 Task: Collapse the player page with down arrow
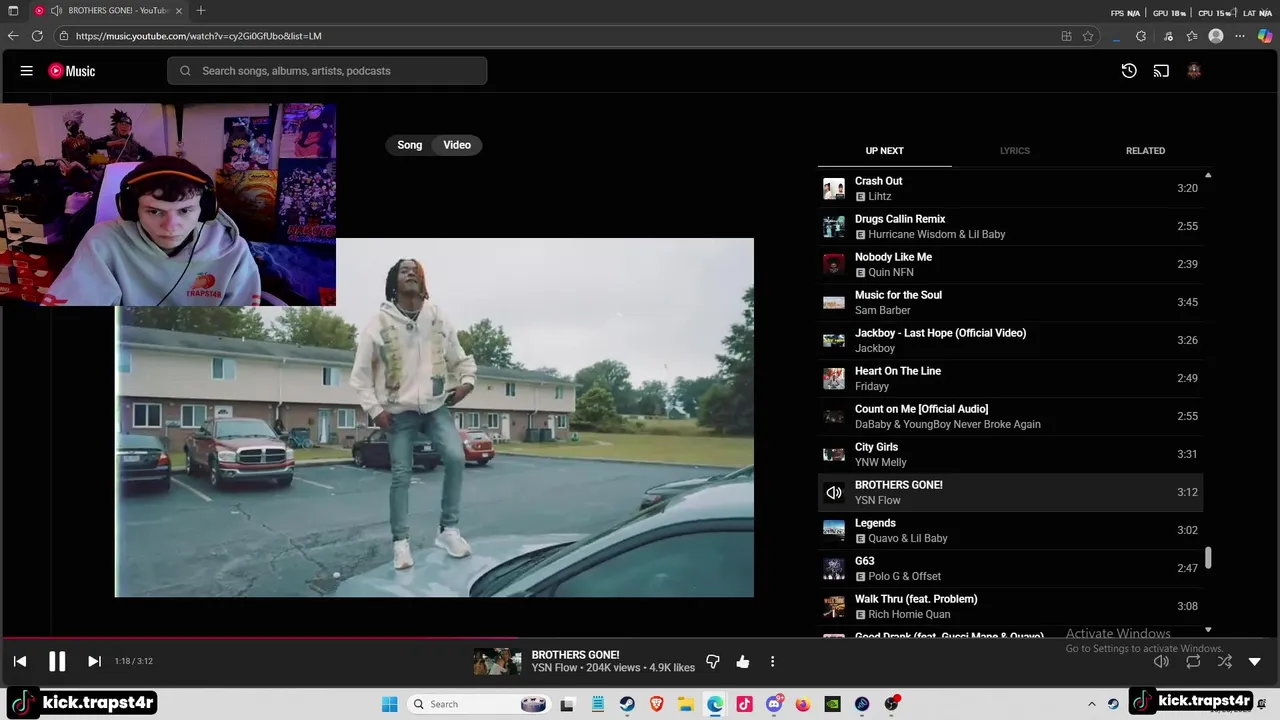[1255, 661]
